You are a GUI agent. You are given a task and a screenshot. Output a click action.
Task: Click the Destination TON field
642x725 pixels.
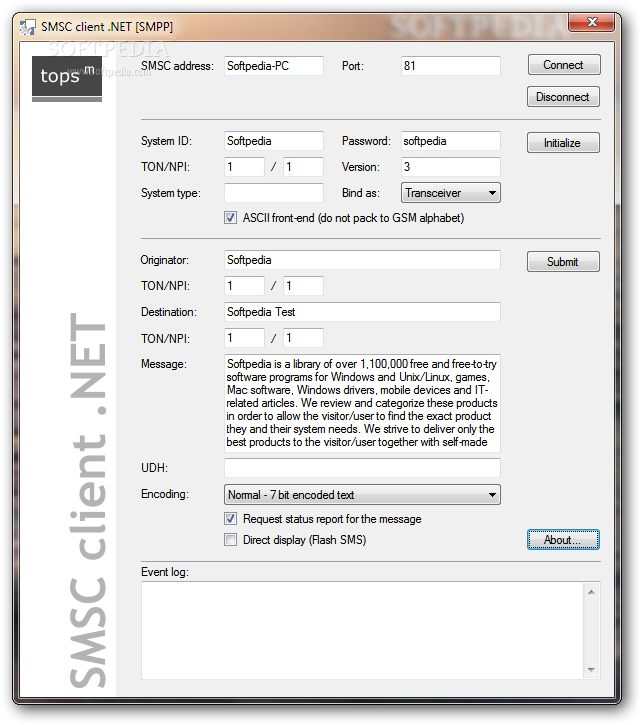pyautogui.click(x=244, y=338)
